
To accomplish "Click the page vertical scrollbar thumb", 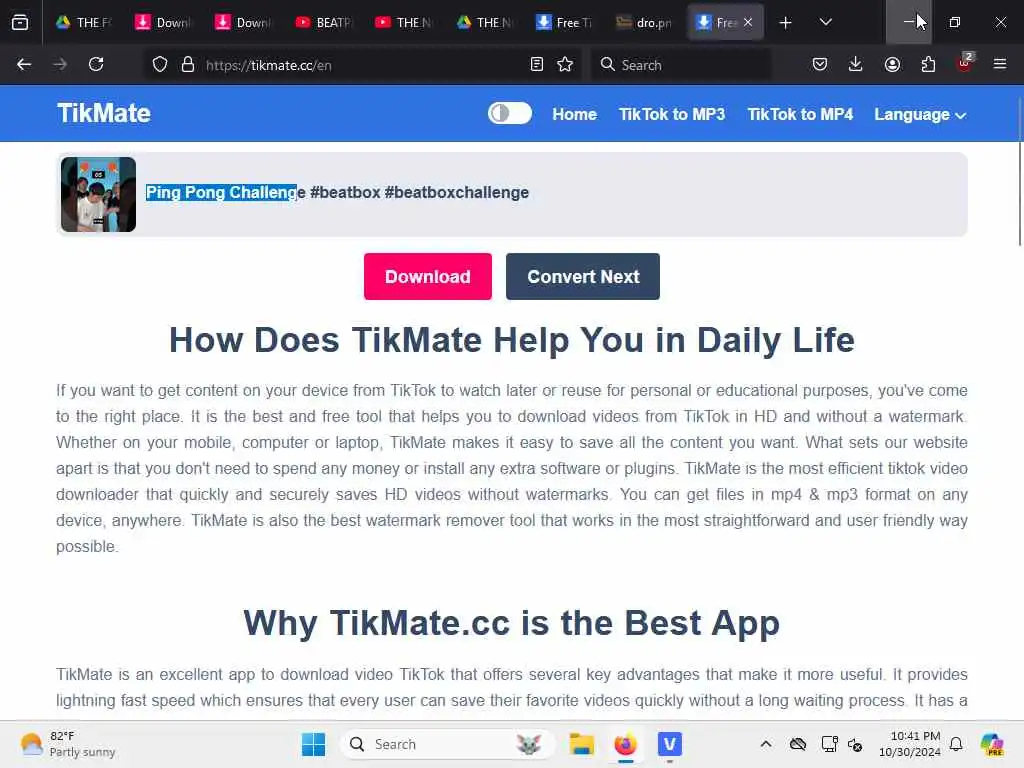I will pyautogui.click(x=1019, y=172).
